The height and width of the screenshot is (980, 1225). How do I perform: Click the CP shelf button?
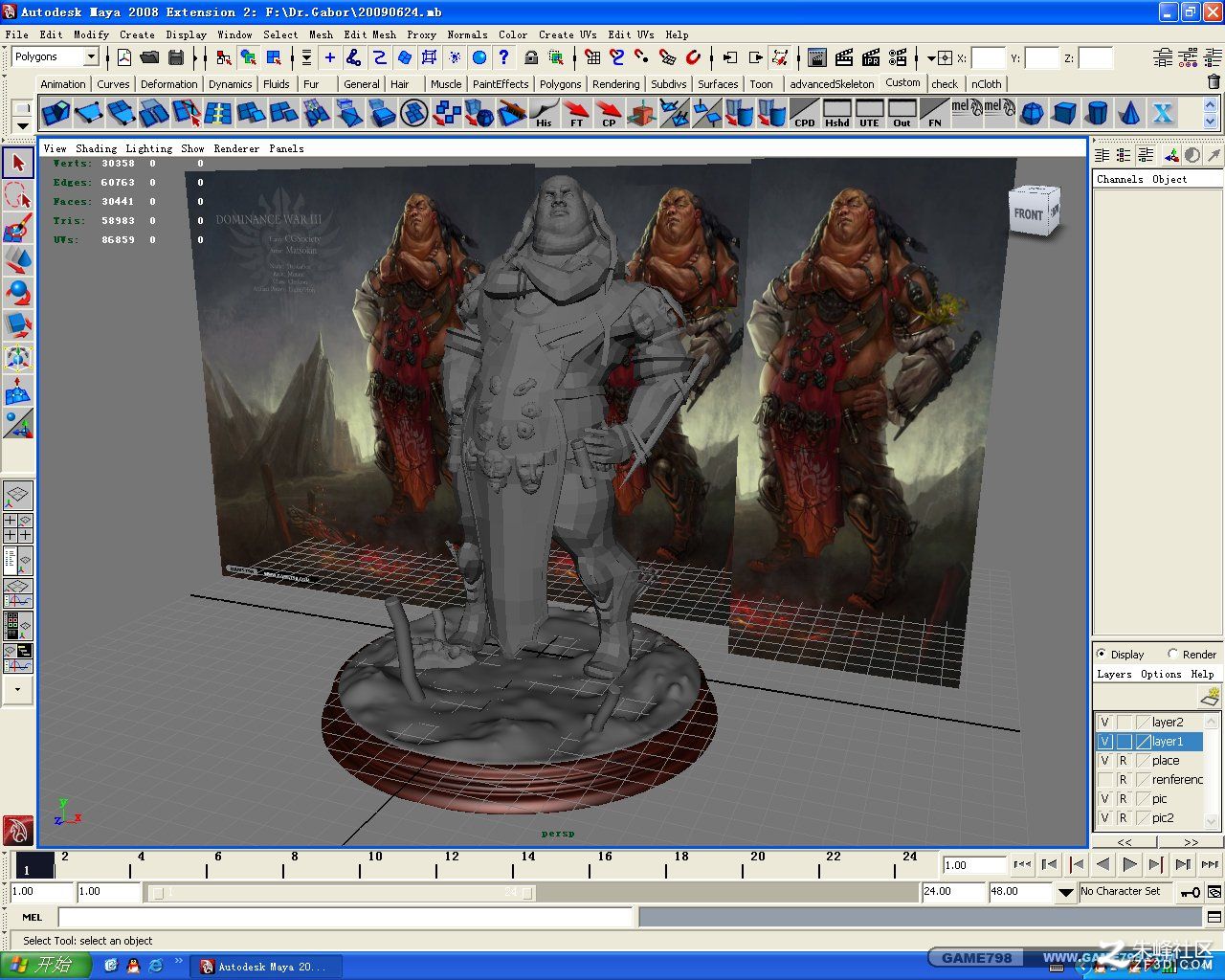pos(609,113)
